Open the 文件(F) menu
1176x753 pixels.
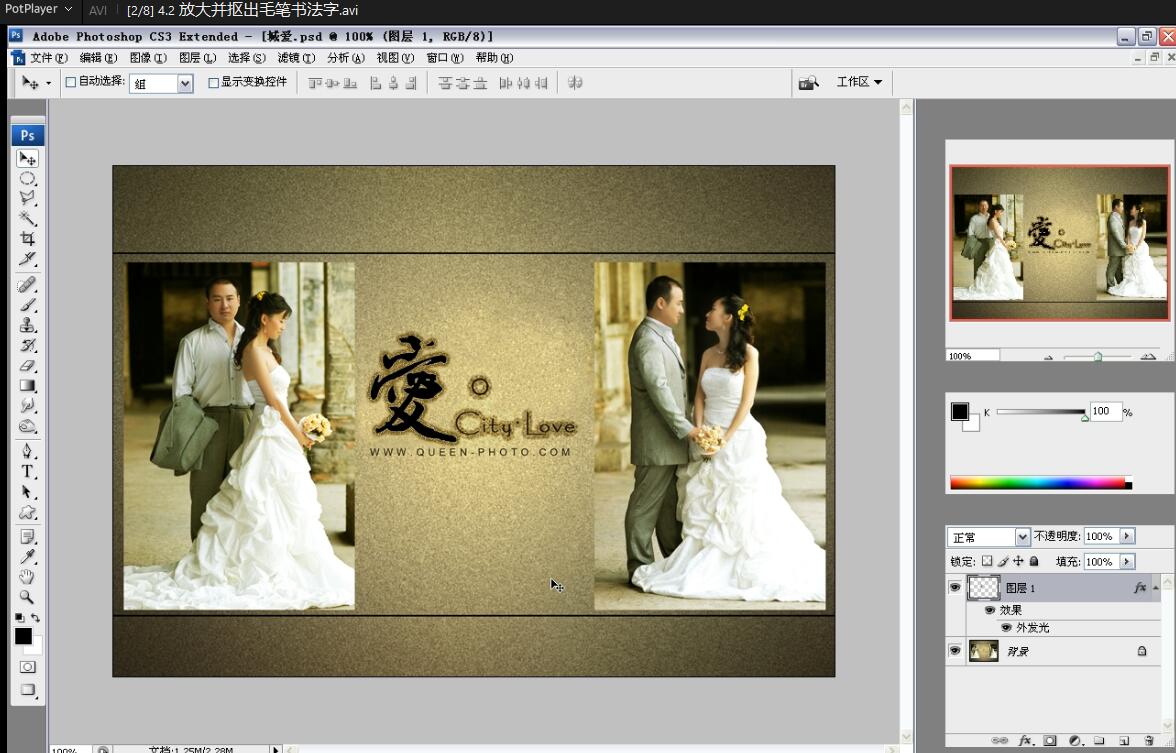48,58
